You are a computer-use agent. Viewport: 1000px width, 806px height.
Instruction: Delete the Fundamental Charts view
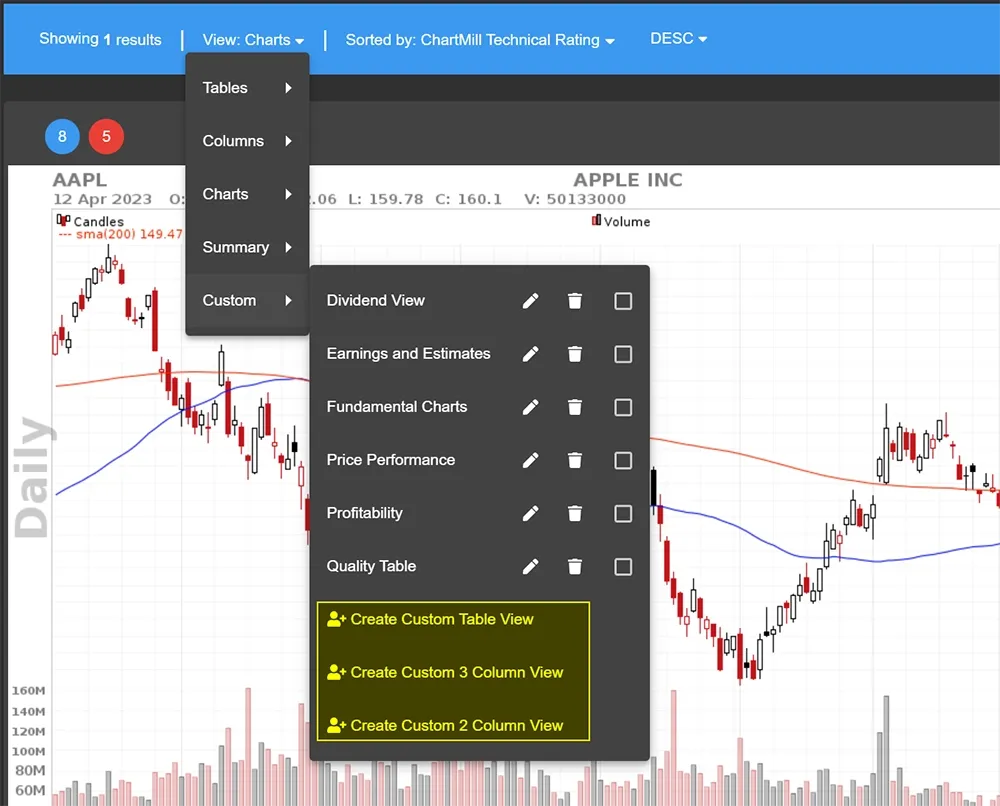click(575, 407)
